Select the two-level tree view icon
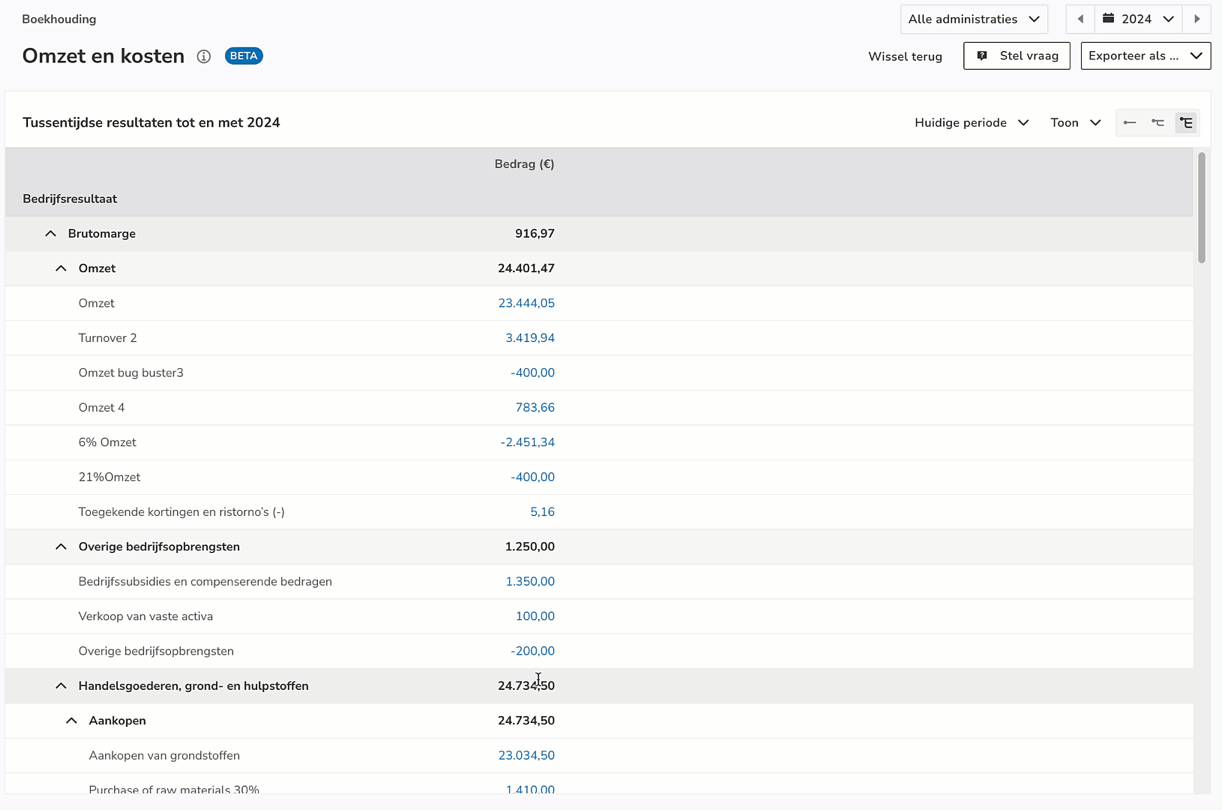Viewport: 1222px width, 810px height. tap(1158, 123)
